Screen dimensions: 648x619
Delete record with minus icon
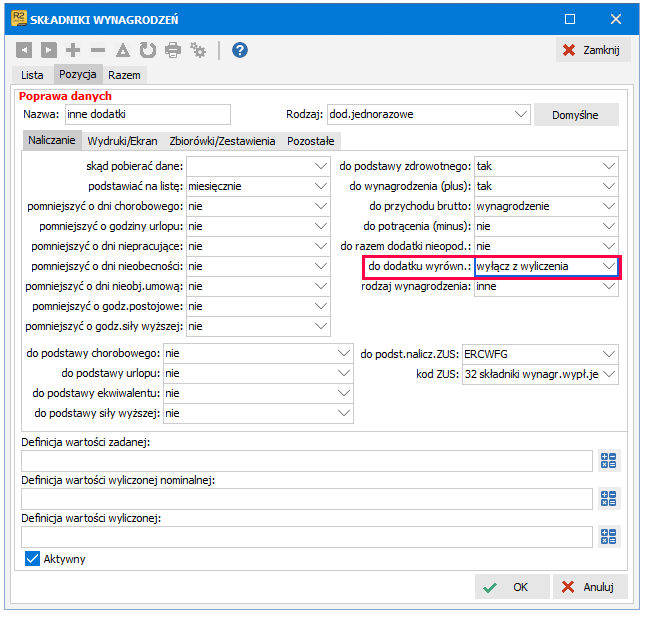(x=98, y=50)
